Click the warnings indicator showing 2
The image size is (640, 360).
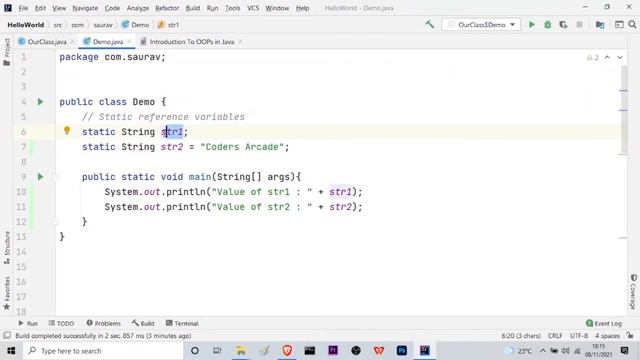tap(593, 58)
